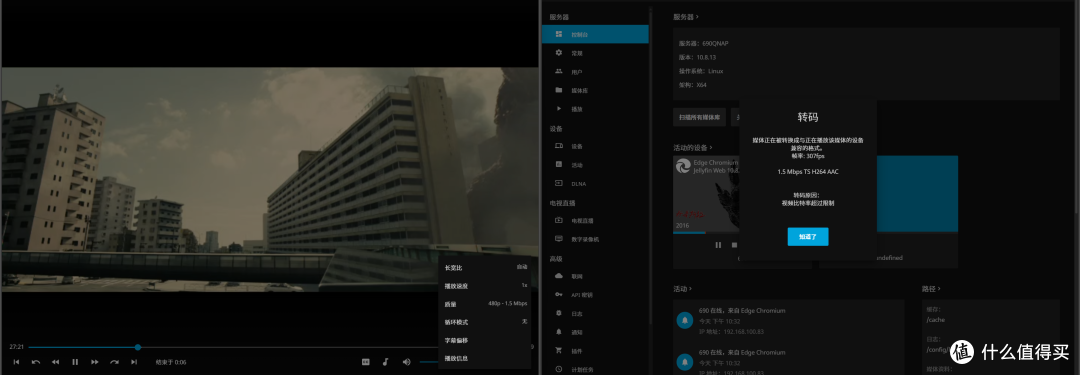Click 27:21 elapsed time label
Screen dimensions: 1080x375
pyautogui.click(x=17, y=347)
